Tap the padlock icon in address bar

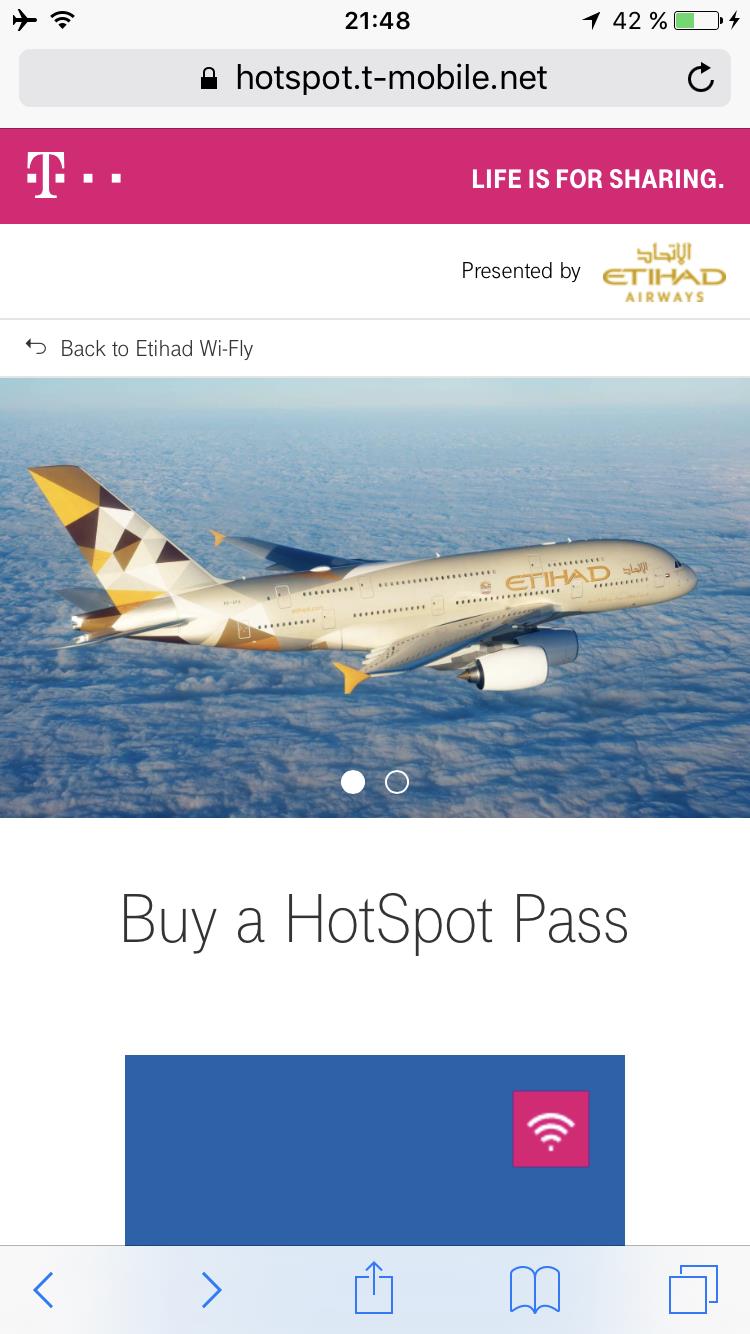pyautogui.click(x=208, y=79)
